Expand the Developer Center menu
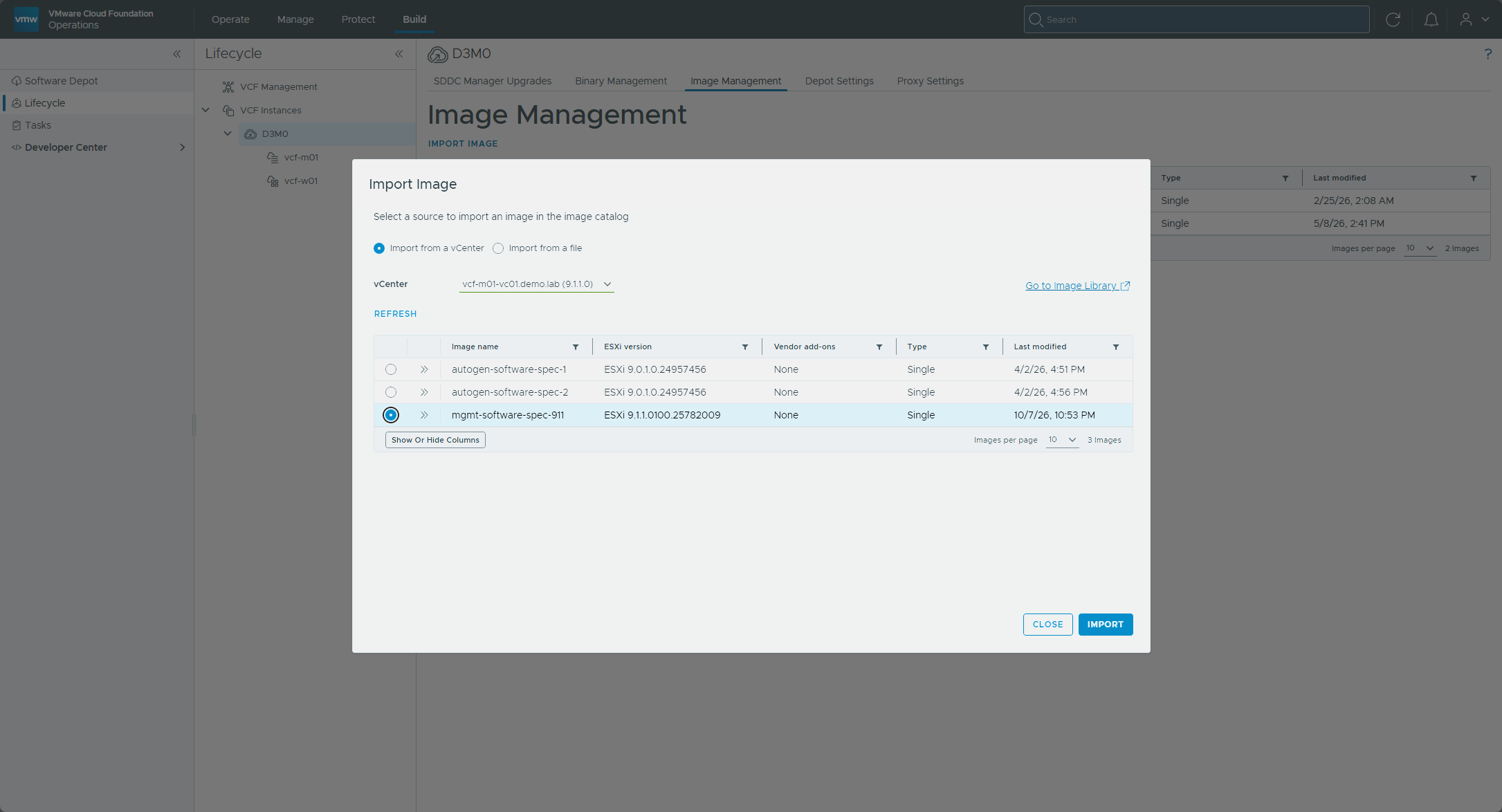This screenshot has width=1502, height=812. click(x=183, y=147)
